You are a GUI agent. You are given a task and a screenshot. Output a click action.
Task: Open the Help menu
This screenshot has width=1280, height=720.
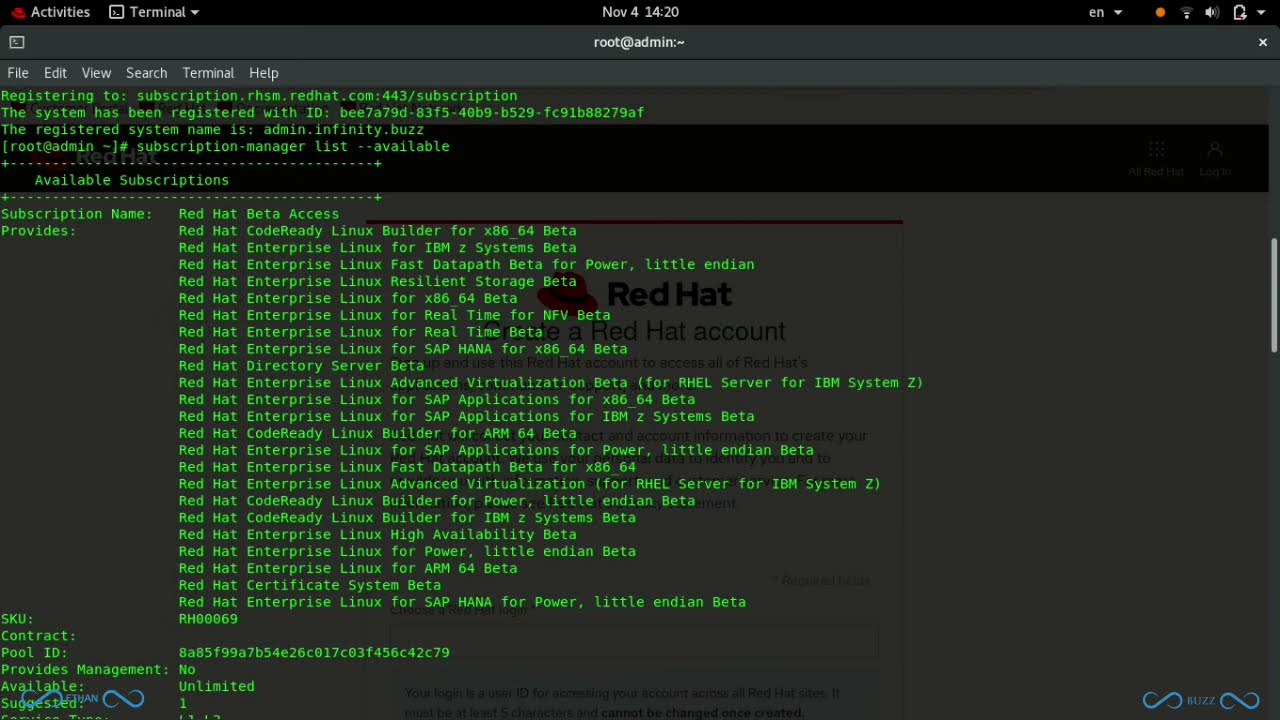pyautogui.click(x=263, y=73)
